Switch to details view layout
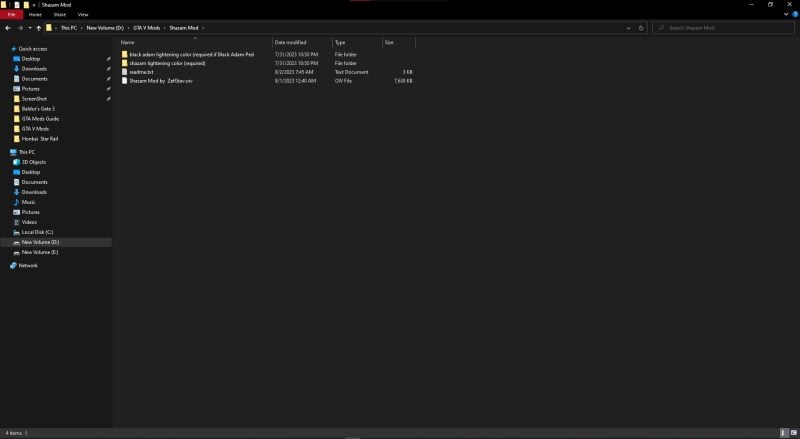 click(784, 433)
